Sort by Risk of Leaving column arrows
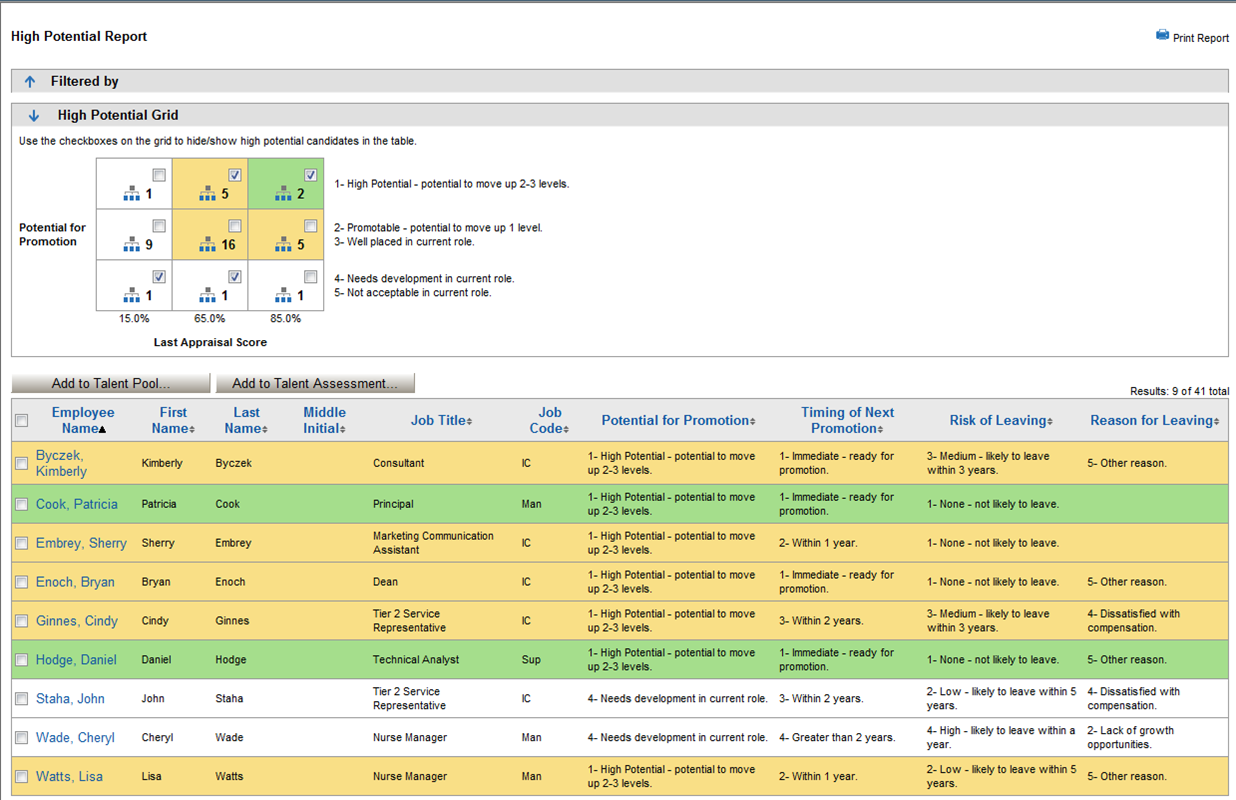This screenshot has height=800, width=1236. [1050, 422]
